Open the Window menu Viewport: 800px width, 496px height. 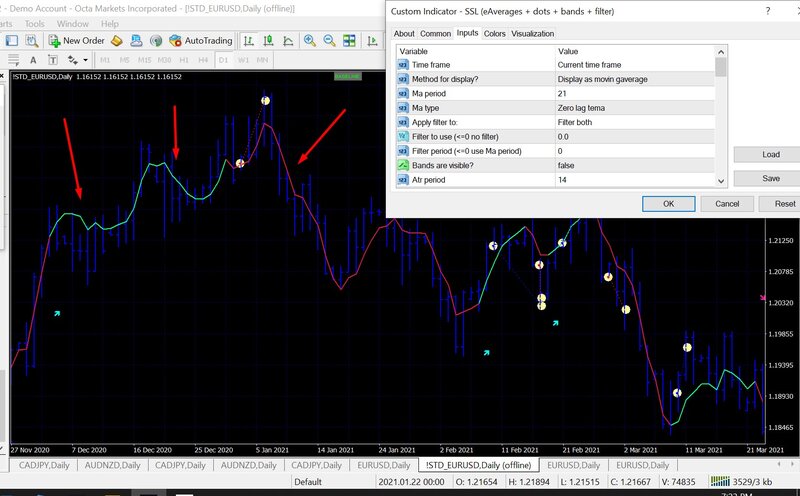[x=72, y=23]
